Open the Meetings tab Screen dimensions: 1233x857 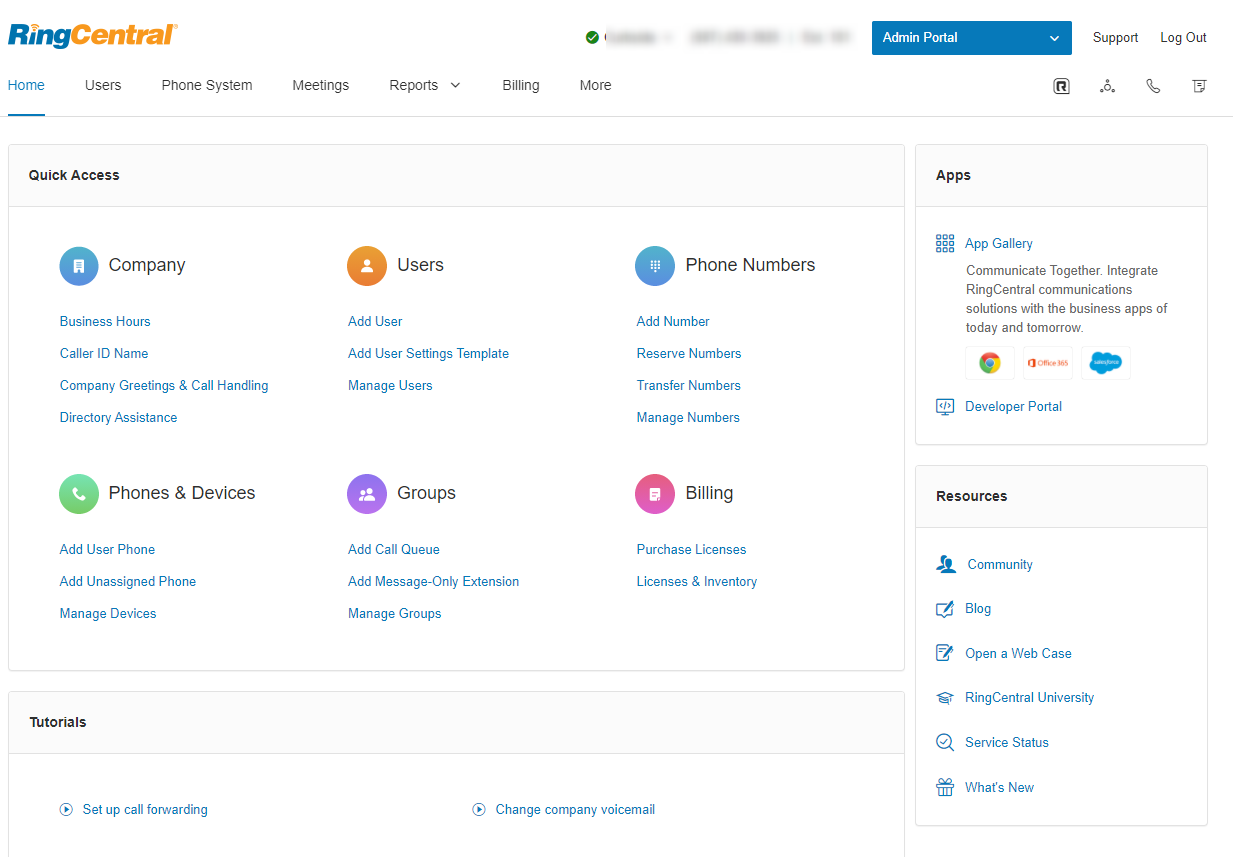[321, 85]
